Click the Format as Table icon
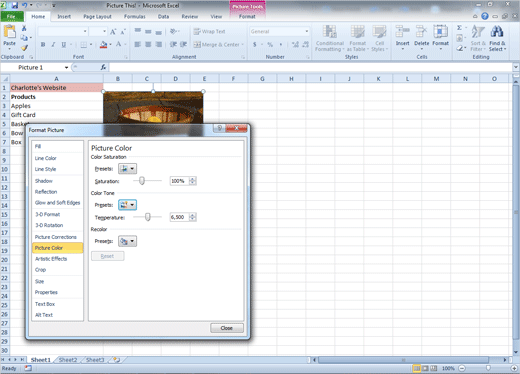Screen dimensions: 520x374 pos(358,32)
